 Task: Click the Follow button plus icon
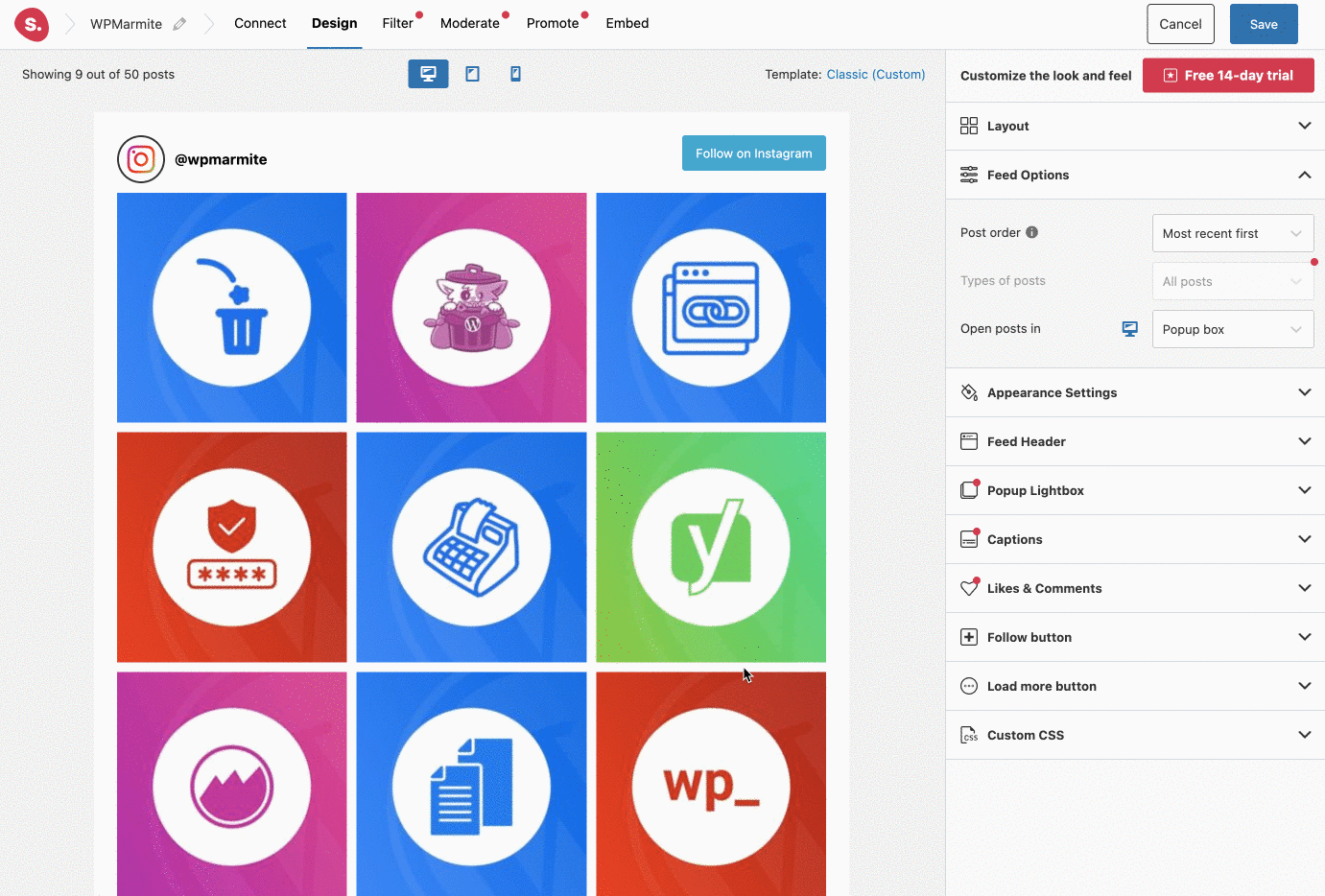(969, 637)
